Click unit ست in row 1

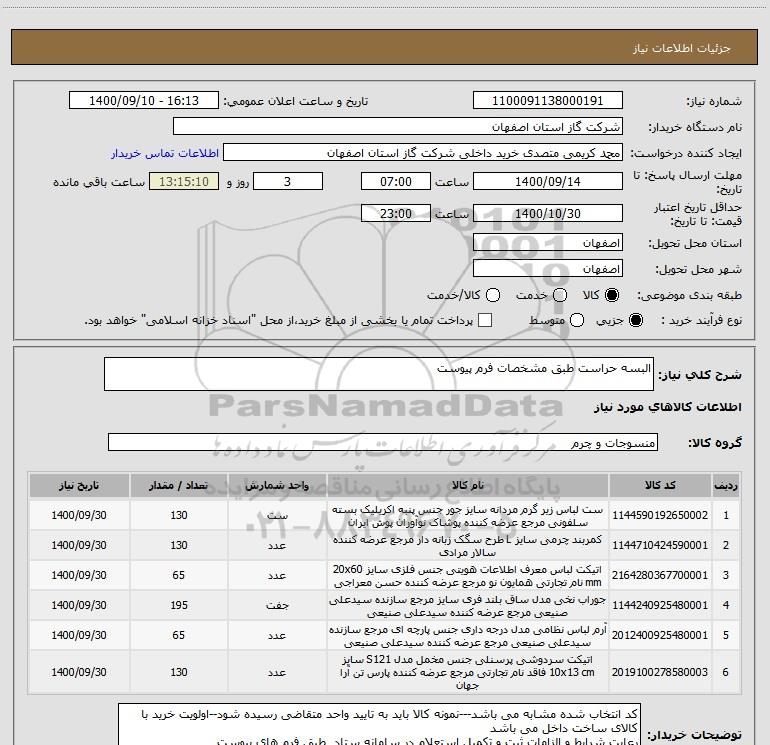(x=277, y=515)
